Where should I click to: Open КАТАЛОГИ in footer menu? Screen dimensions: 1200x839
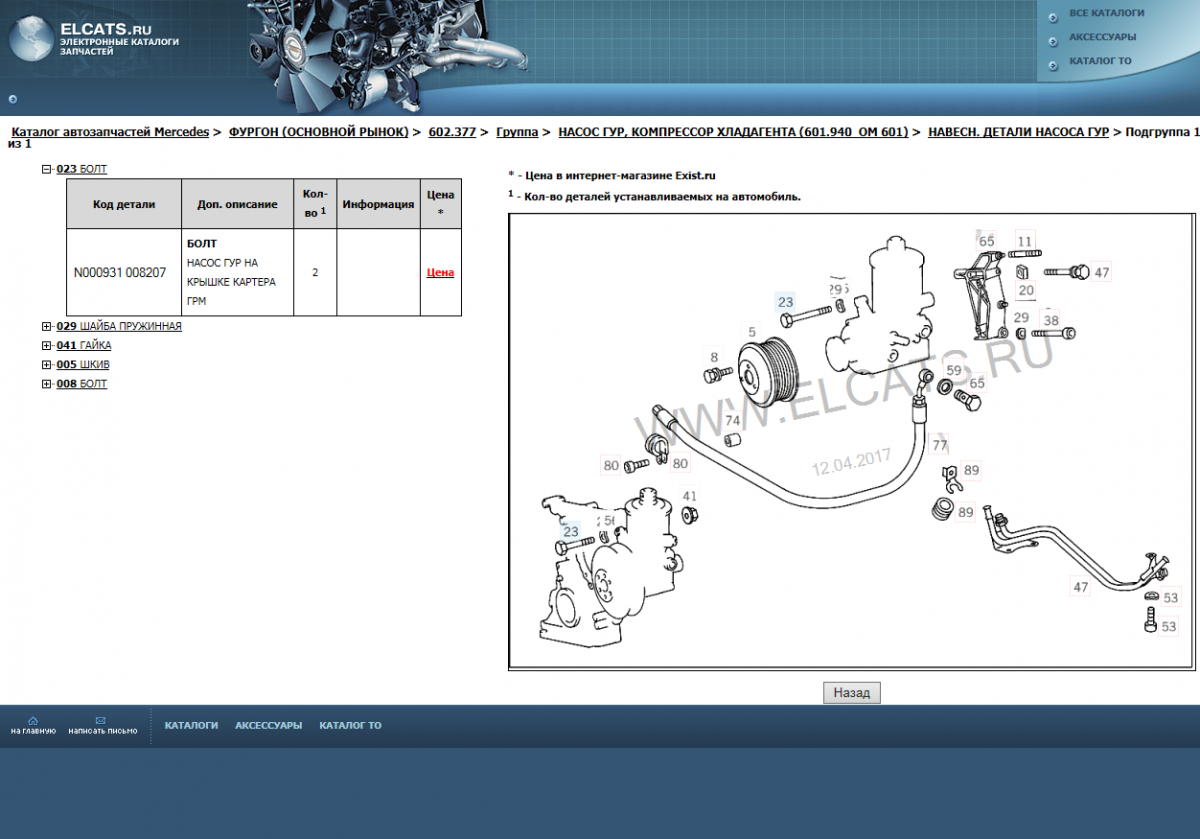click(x=191, y=725)
